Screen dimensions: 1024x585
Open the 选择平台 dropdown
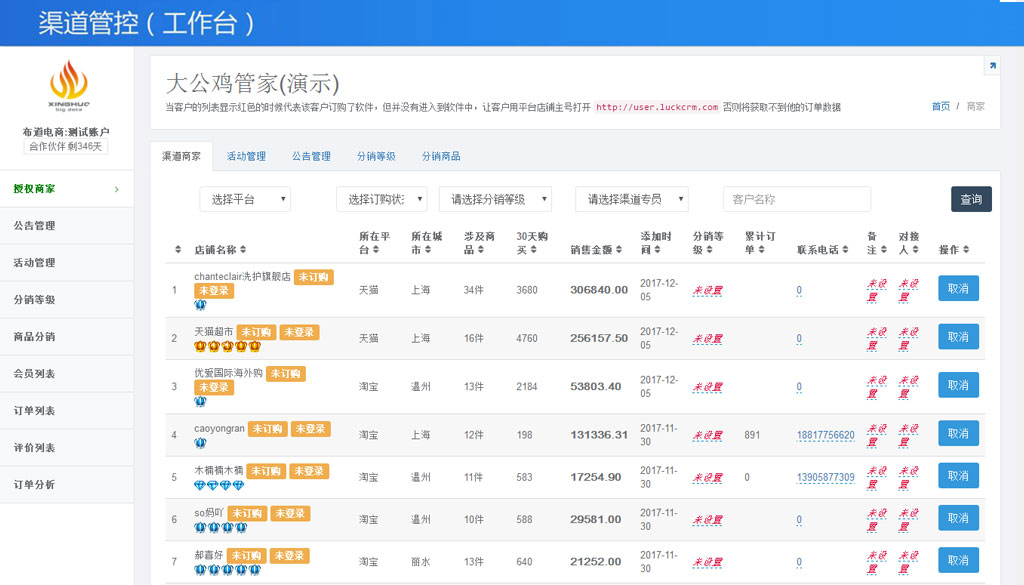245,199
